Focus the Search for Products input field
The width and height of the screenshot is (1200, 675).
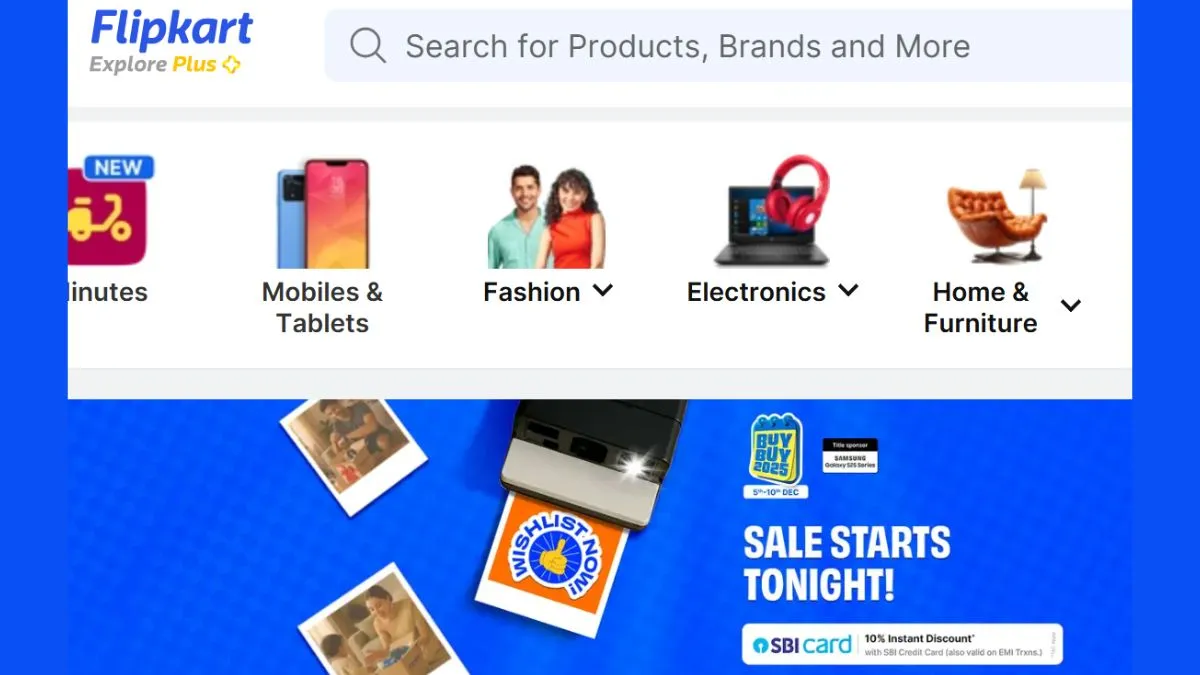pos(728,46)
